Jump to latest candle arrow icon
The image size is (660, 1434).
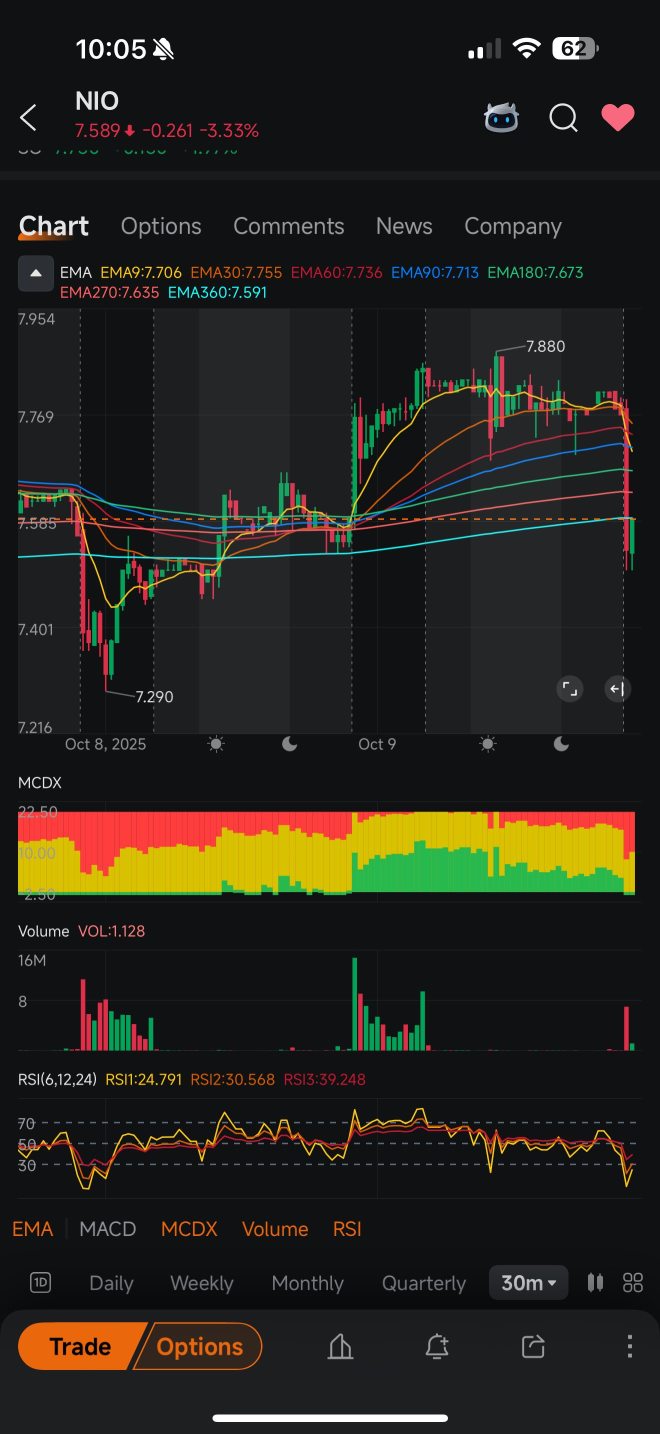click(617, 688)
